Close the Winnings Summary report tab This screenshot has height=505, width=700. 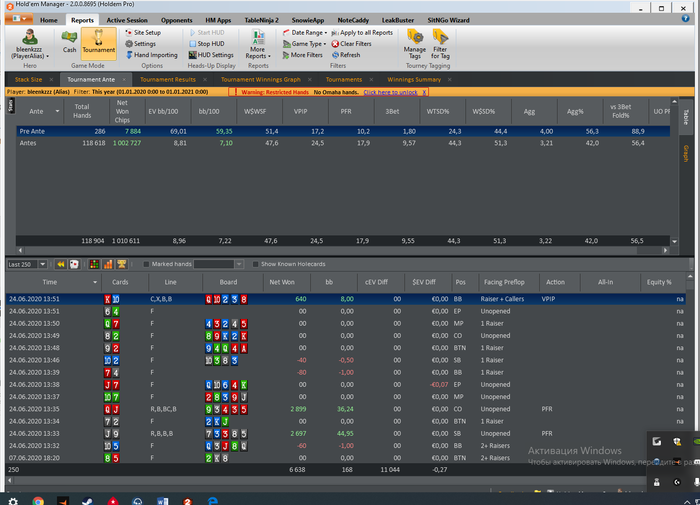coord(450,79)
